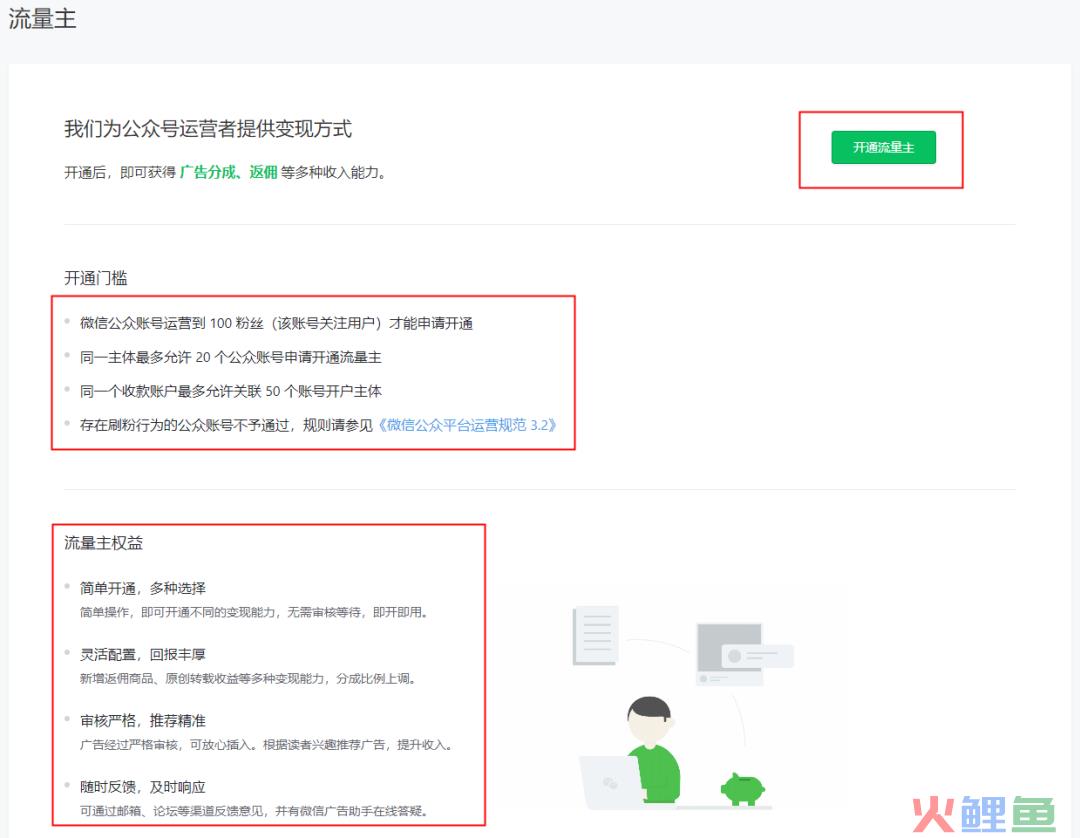1080x838 pixels.
Task: Click the document page illustration icon
Action: point(596,635)
